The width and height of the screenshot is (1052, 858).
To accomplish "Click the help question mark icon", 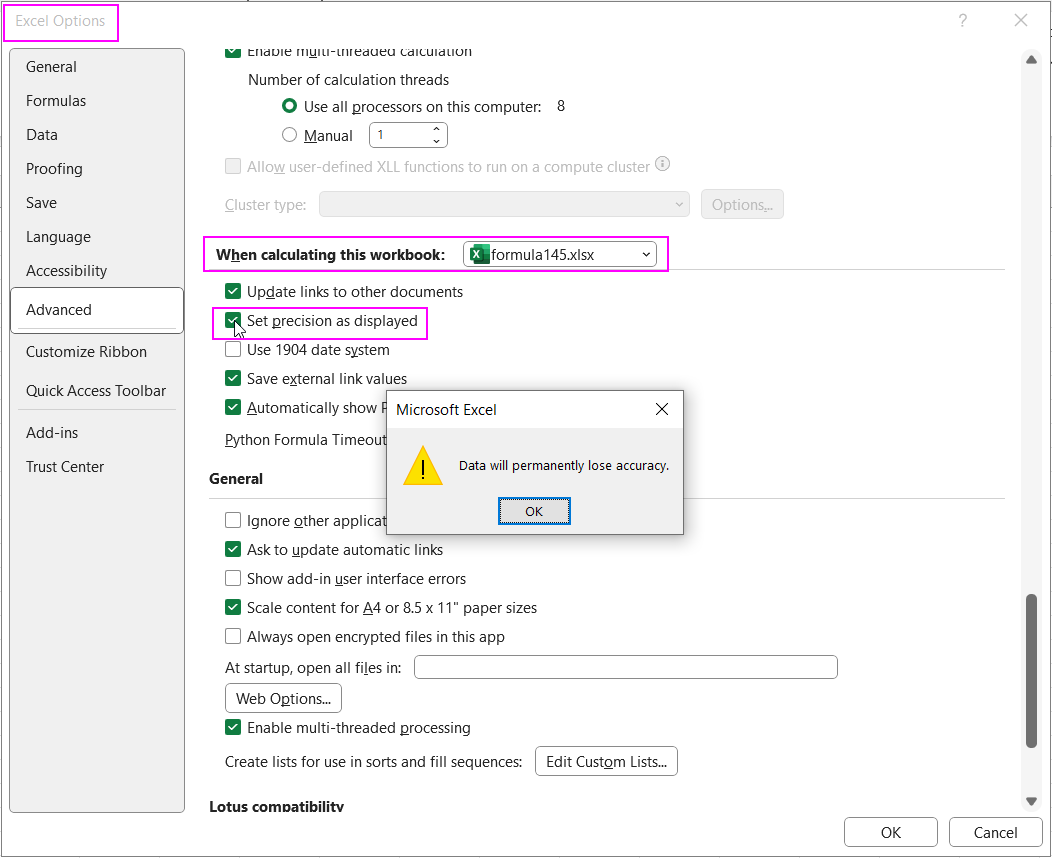I will coord(962,21).
